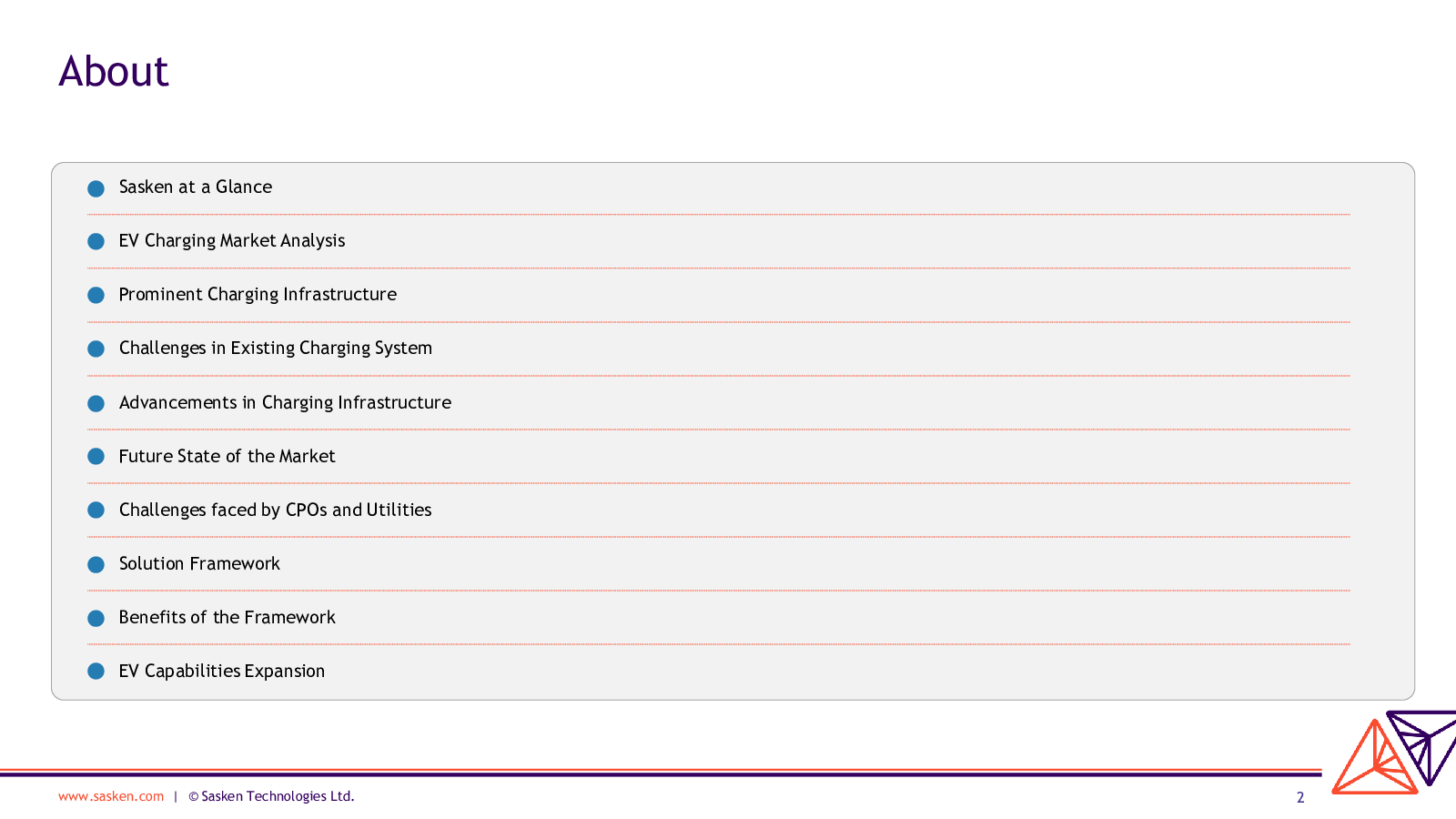The image size is (1456, 819).
Task: Click the bullet beside Future State of the Market
Action: click(96, 456)
